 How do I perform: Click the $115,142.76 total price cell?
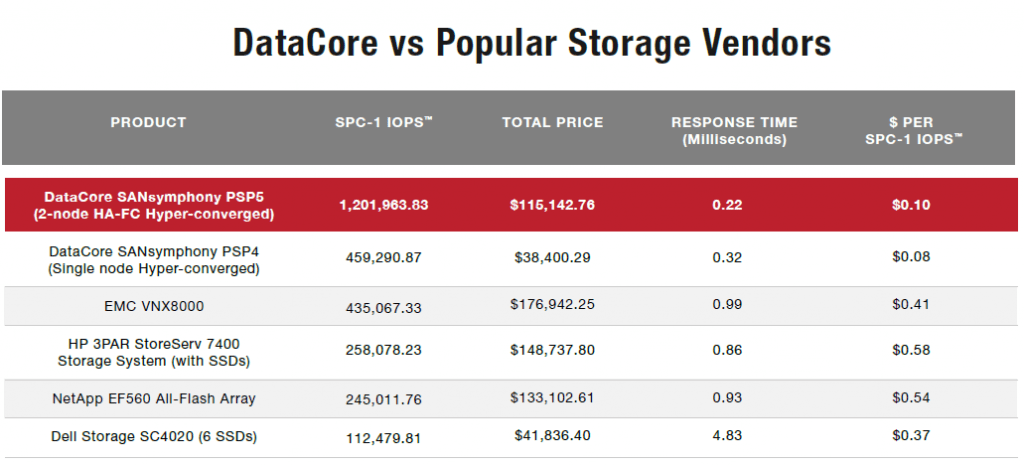tap(552, 205)
